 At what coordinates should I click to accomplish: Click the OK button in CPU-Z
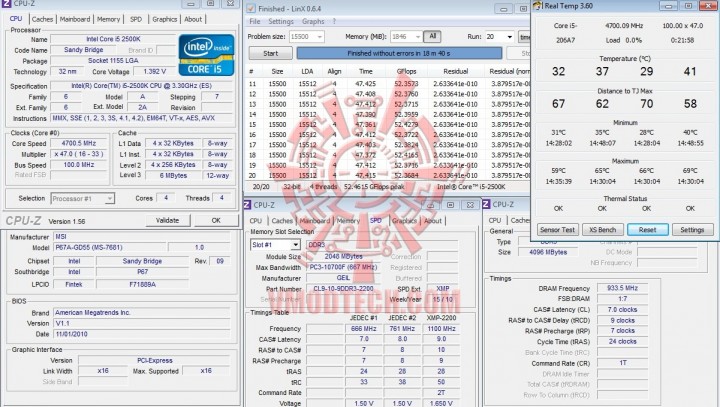pos(216,220)
